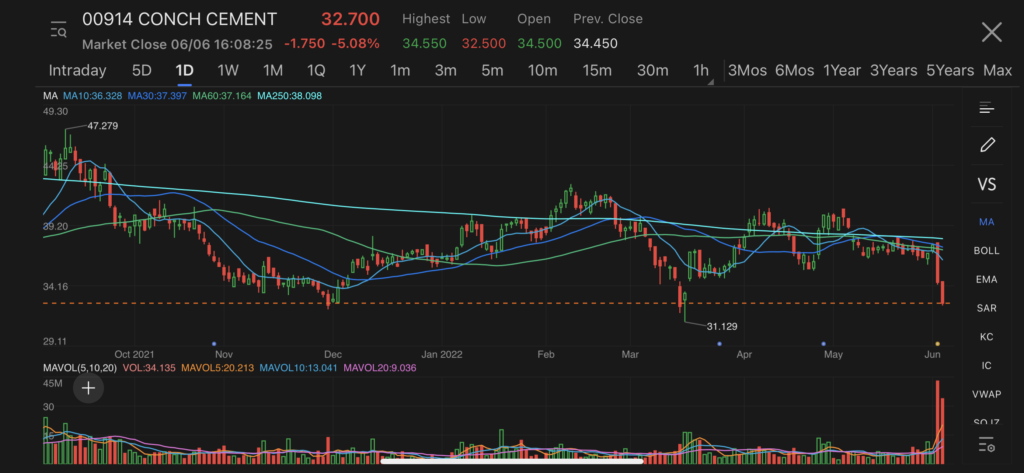The height and width of the screenshot is (473, 1024).
Task: Set range to 3Years
Action: pos(893,71)
